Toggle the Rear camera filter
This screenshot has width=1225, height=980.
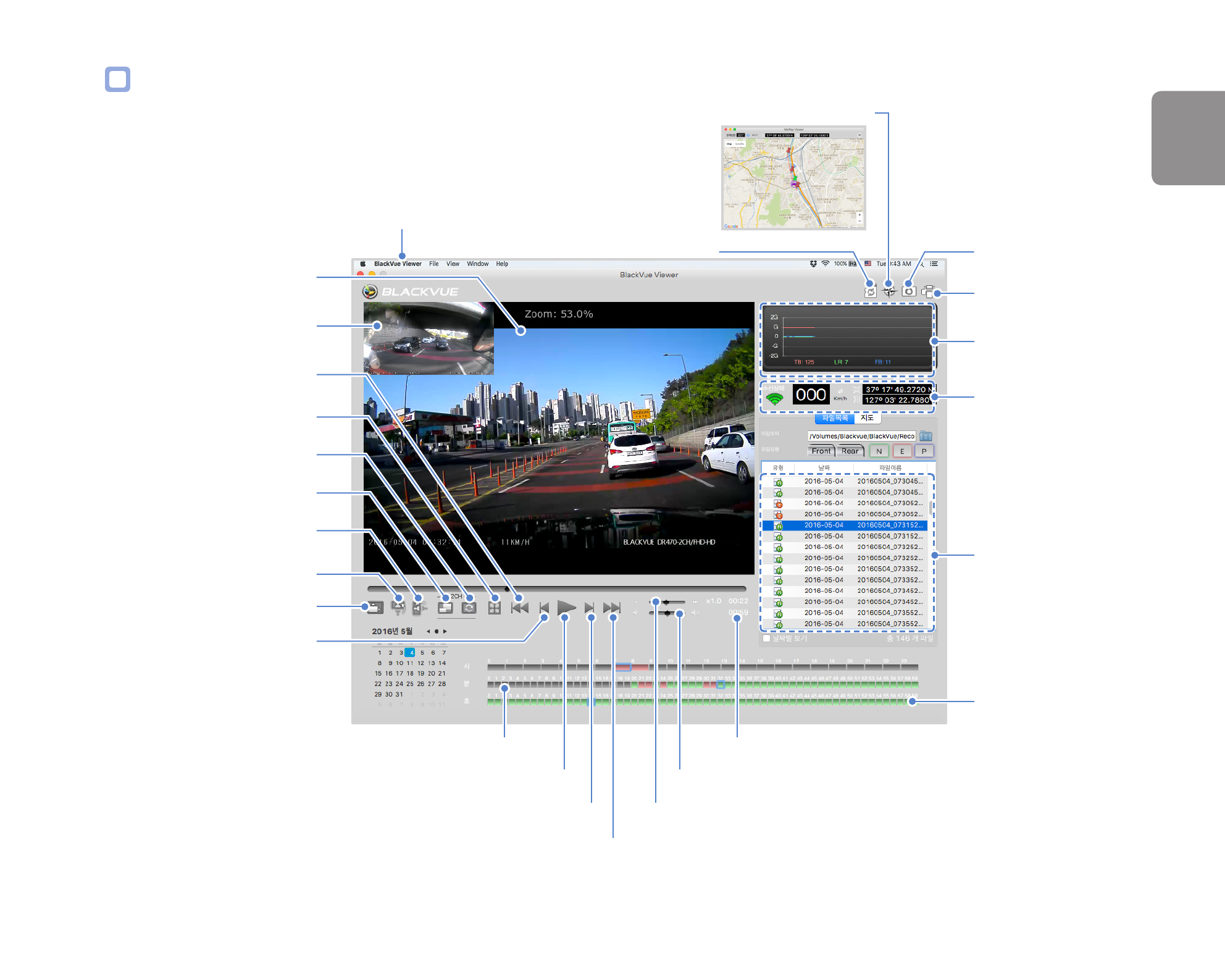pos(850,451)
